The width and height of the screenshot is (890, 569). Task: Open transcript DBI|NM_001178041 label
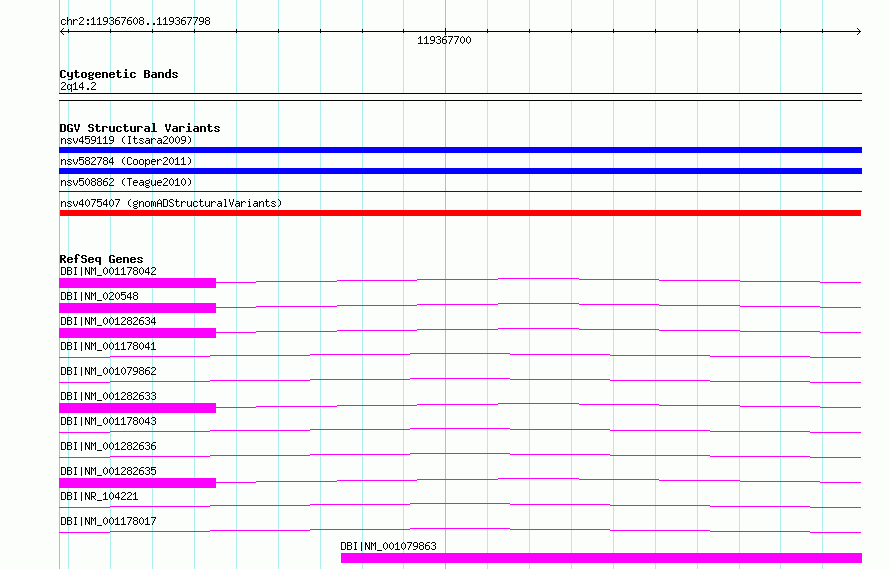[x=108, y=346]
